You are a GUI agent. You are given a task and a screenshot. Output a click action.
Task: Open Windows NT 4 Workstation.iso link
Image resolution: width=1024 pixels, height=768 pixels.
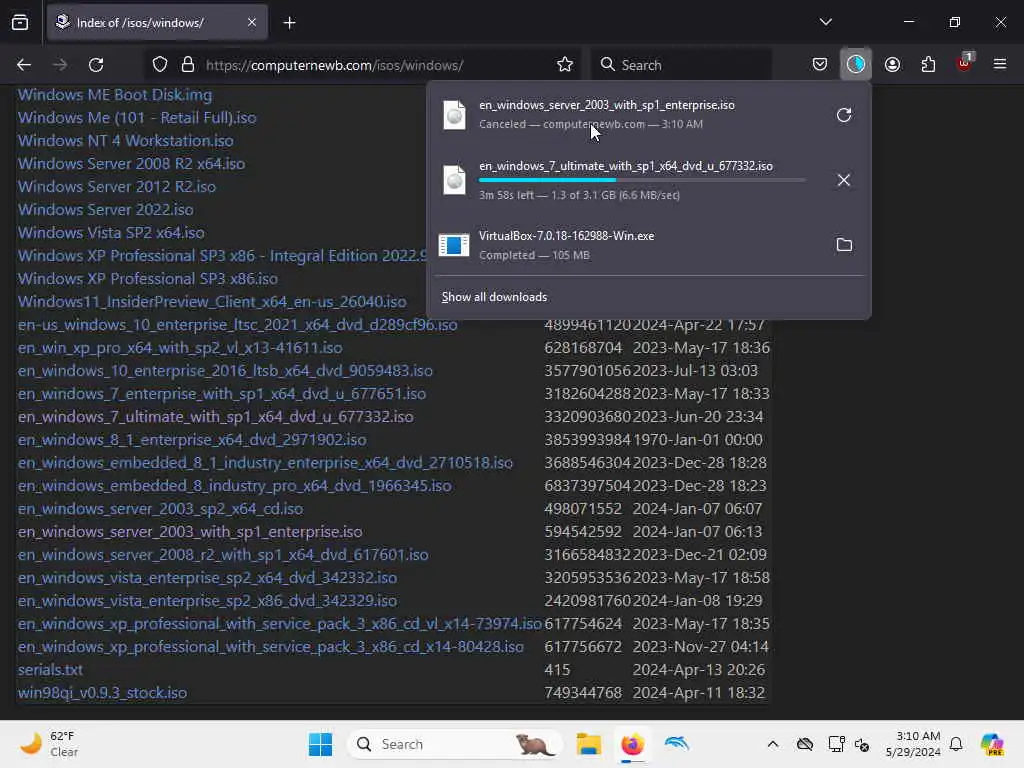pyautogui.click(x=125, y=140)
